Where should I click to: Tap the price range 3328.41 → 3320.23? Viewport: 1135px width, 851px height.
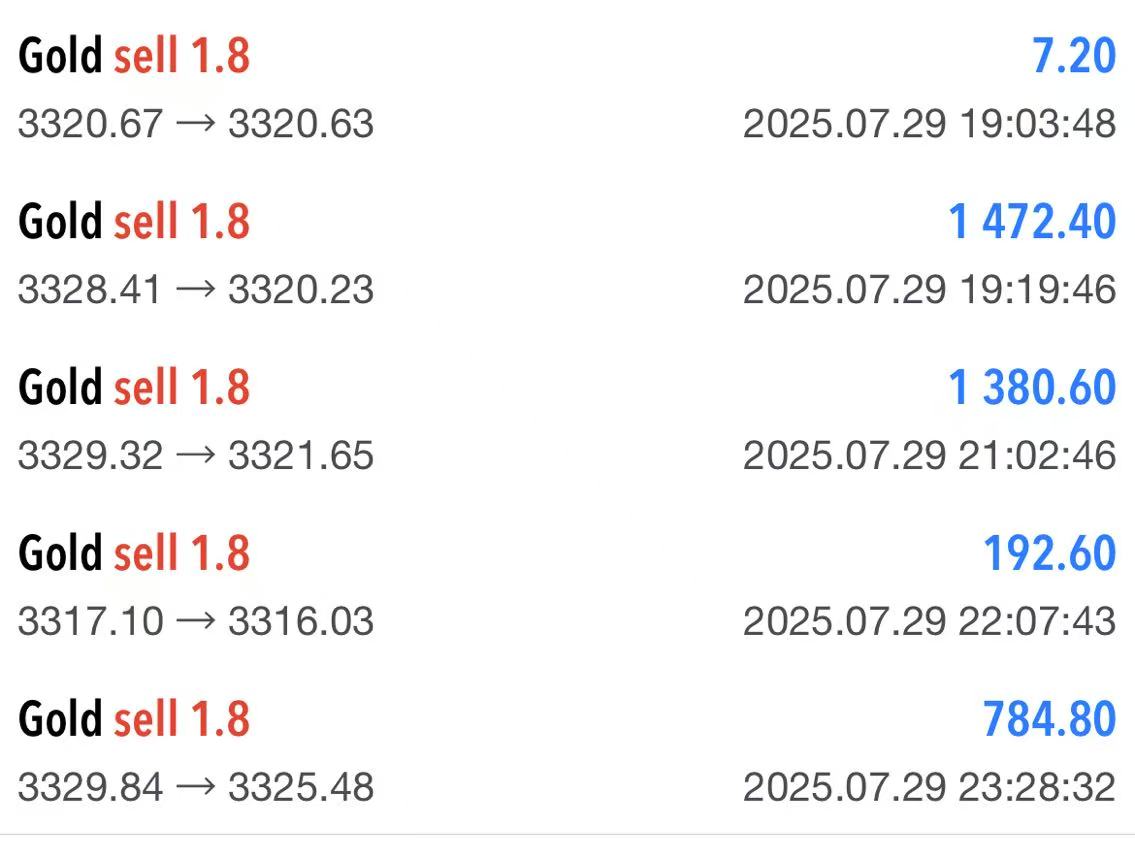click(195, 289)
